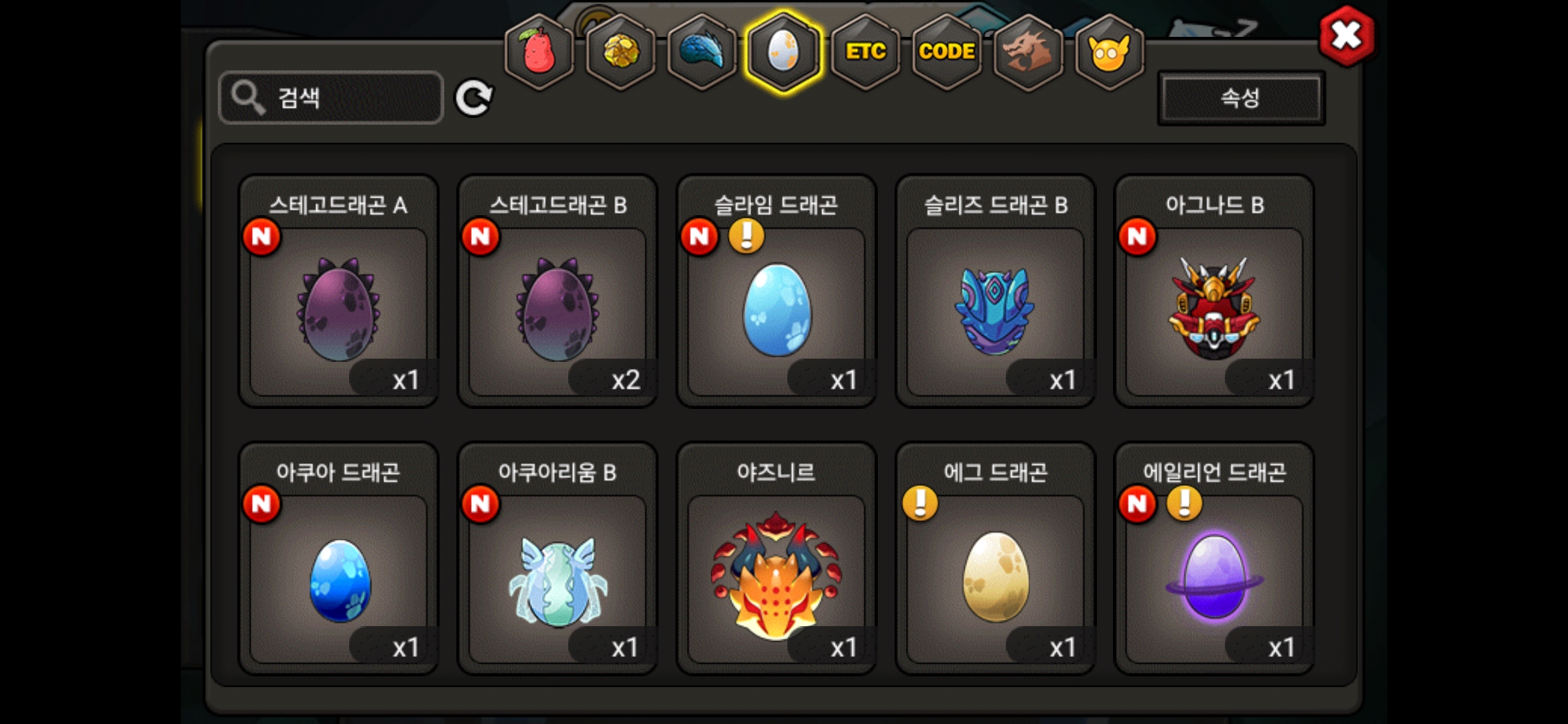Screen dimensions: 1568x724
Task: Choose the 슬리즈 드래곤 B egg
Action: (x=995, y=291)
